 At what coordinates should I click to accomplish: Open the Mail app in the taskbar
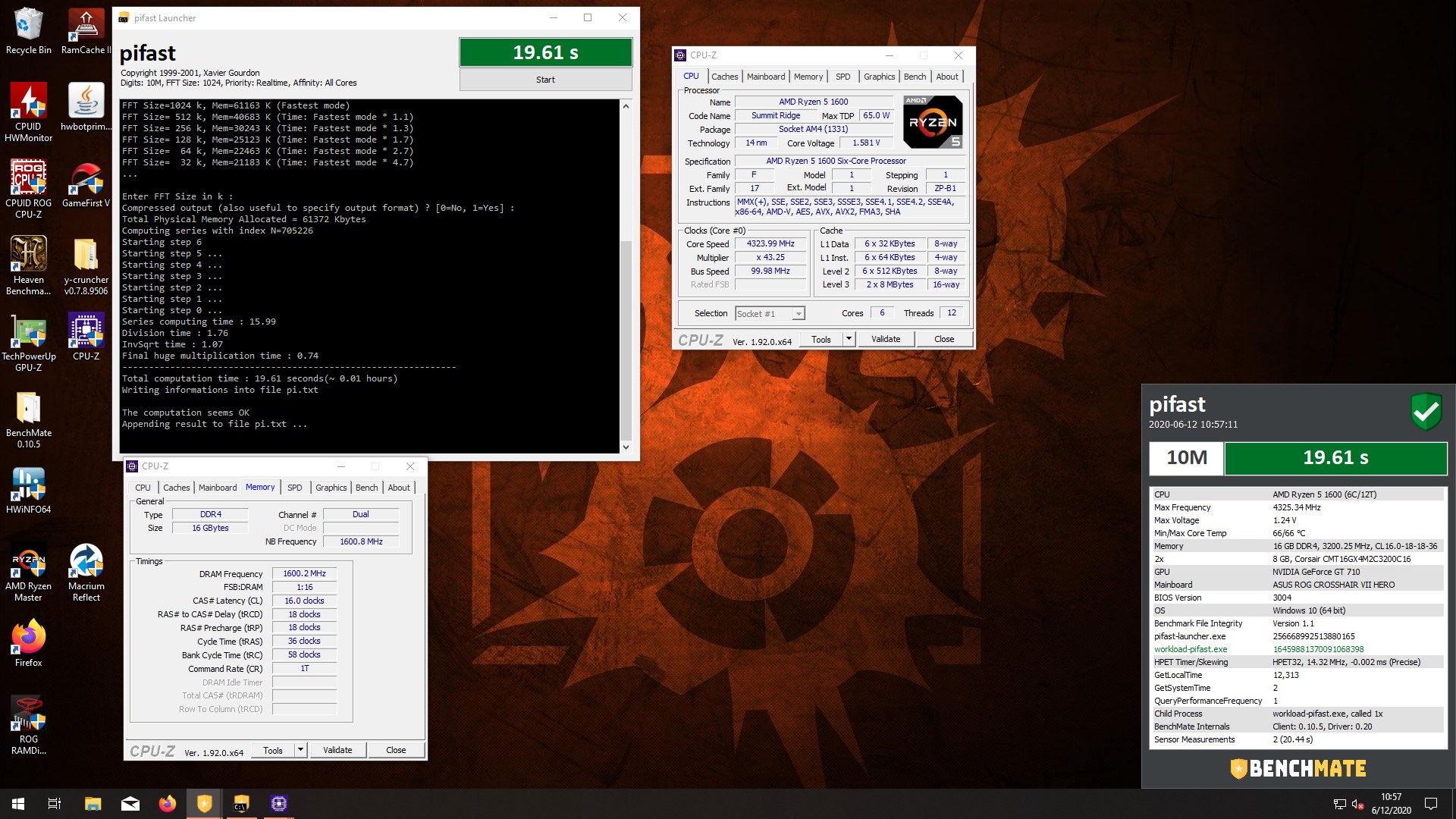130,804
